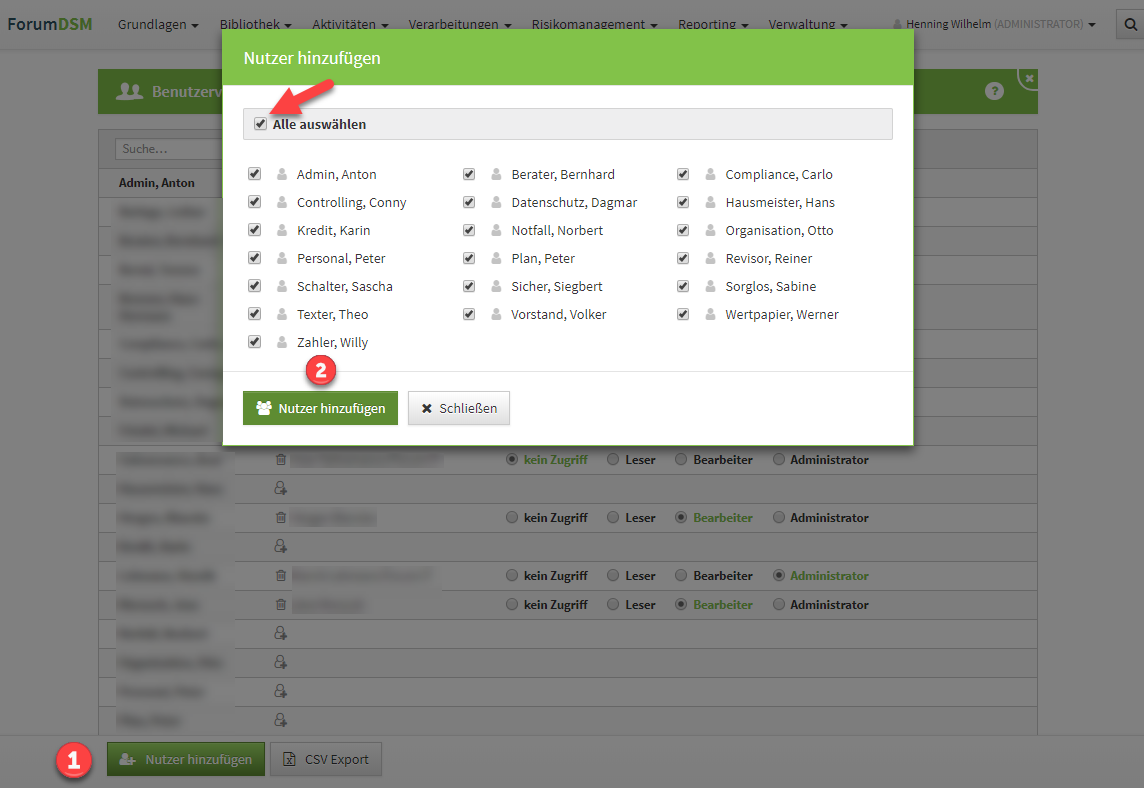Click the user icon beside Kredit, Karin
Image resolution: width=1144 pixels, height=788 pixels.
pos(282,231)
